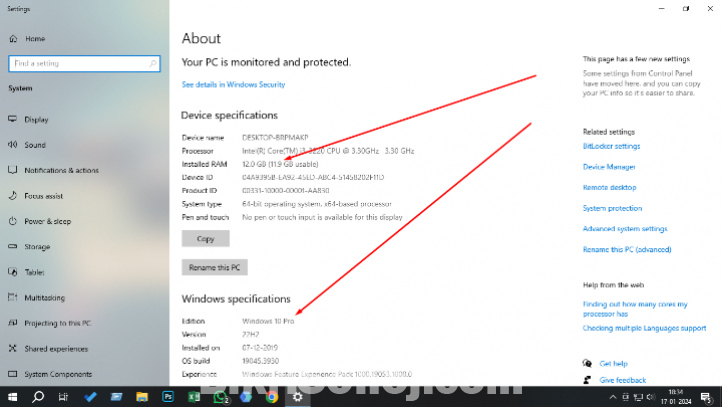Viewport: 722px width, 407px height.
Task: Launch Photoshop from the taskbar
Action: click(168, 397)
